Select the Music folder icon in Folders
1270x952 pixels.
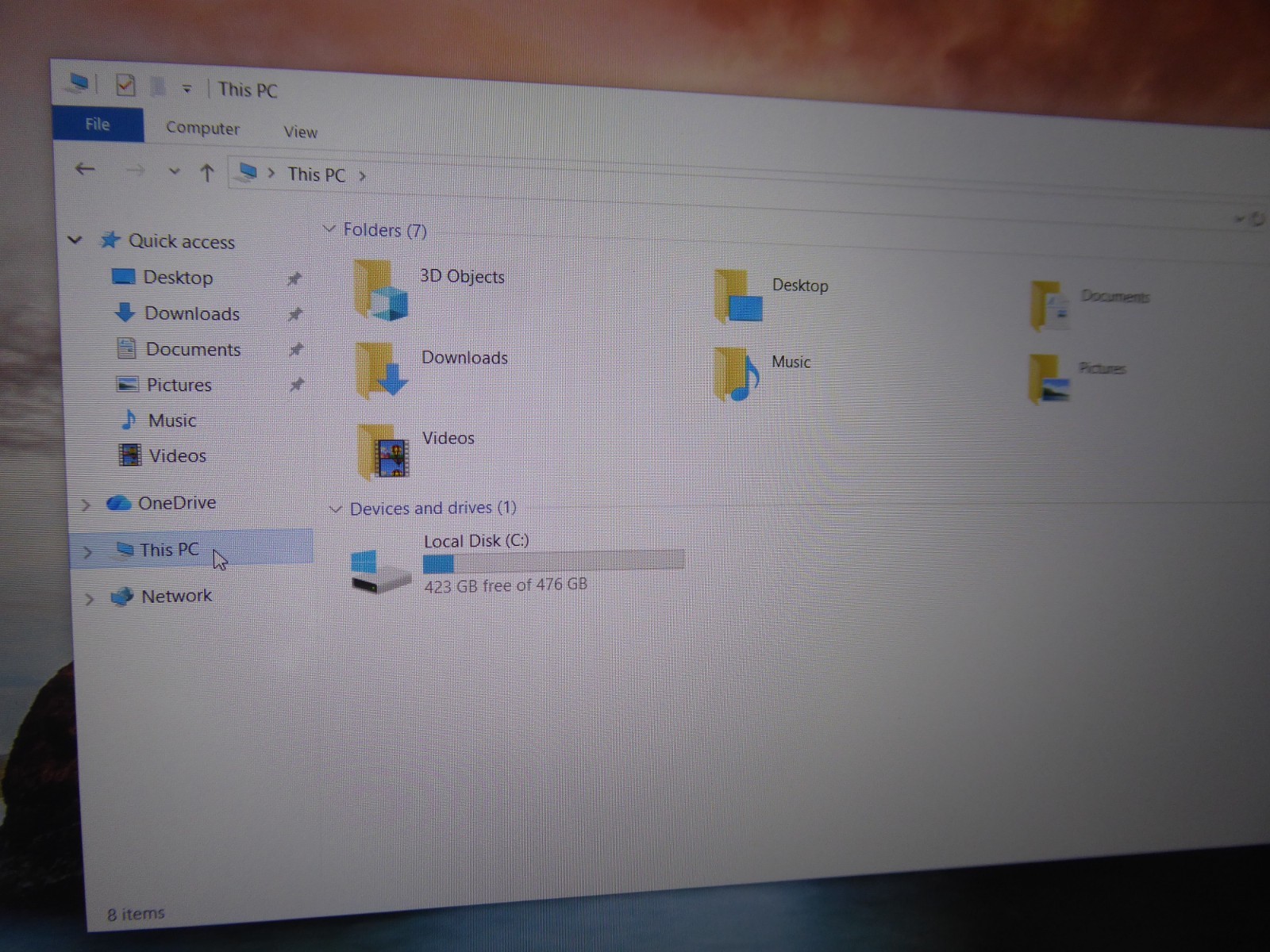pyautogui.click(x=737, y=374)
